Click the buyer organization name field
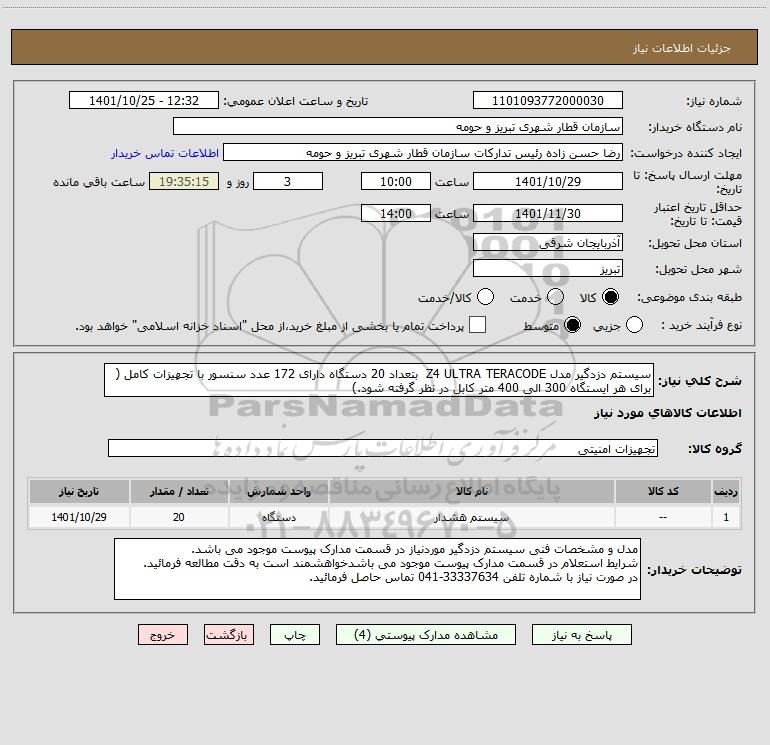This screenshot has height=745, width=770. tap(398, 127)
